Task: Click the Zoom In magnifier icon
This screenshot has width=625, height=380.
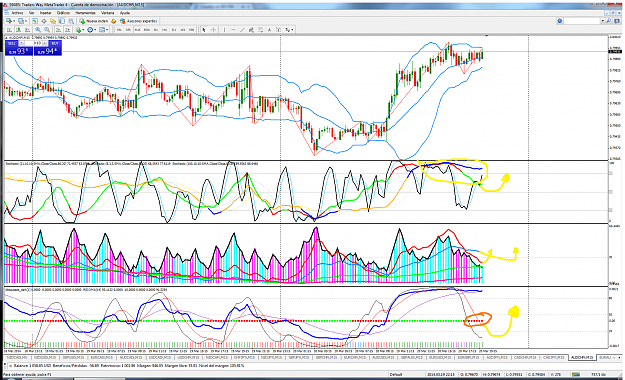Action: click(x=38, y=30)
